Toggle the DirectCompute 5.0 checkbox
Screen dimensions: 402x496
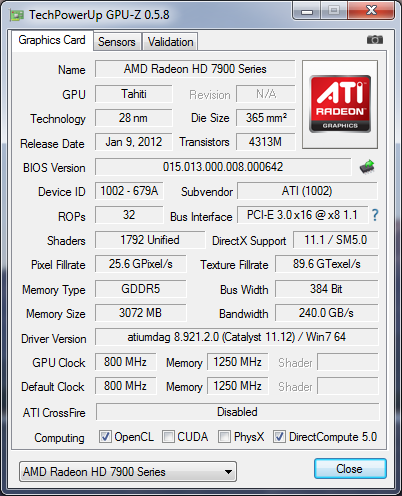[279, 436]
